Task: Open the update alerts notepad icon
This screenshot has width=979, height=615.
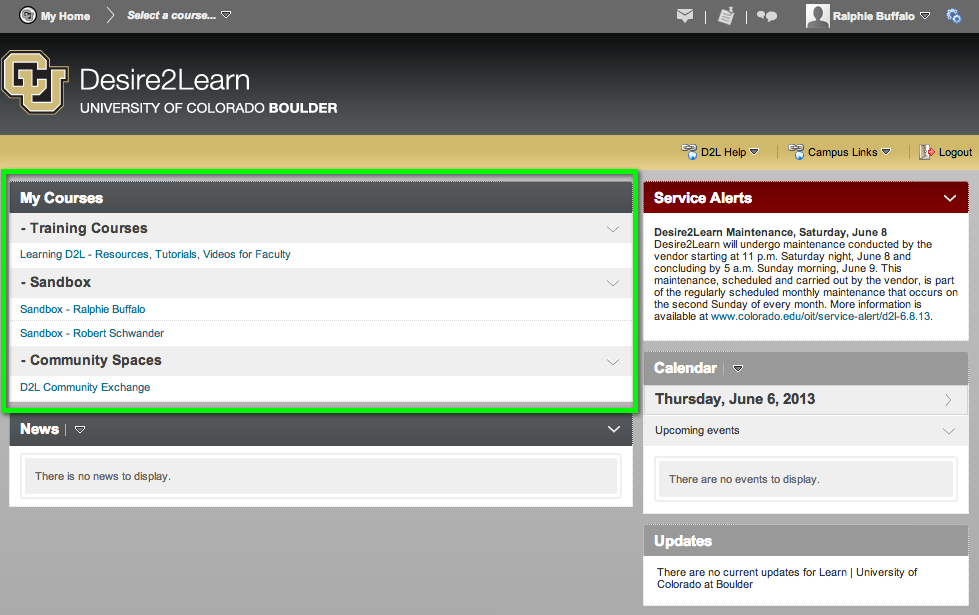Action: click(726, 16)
